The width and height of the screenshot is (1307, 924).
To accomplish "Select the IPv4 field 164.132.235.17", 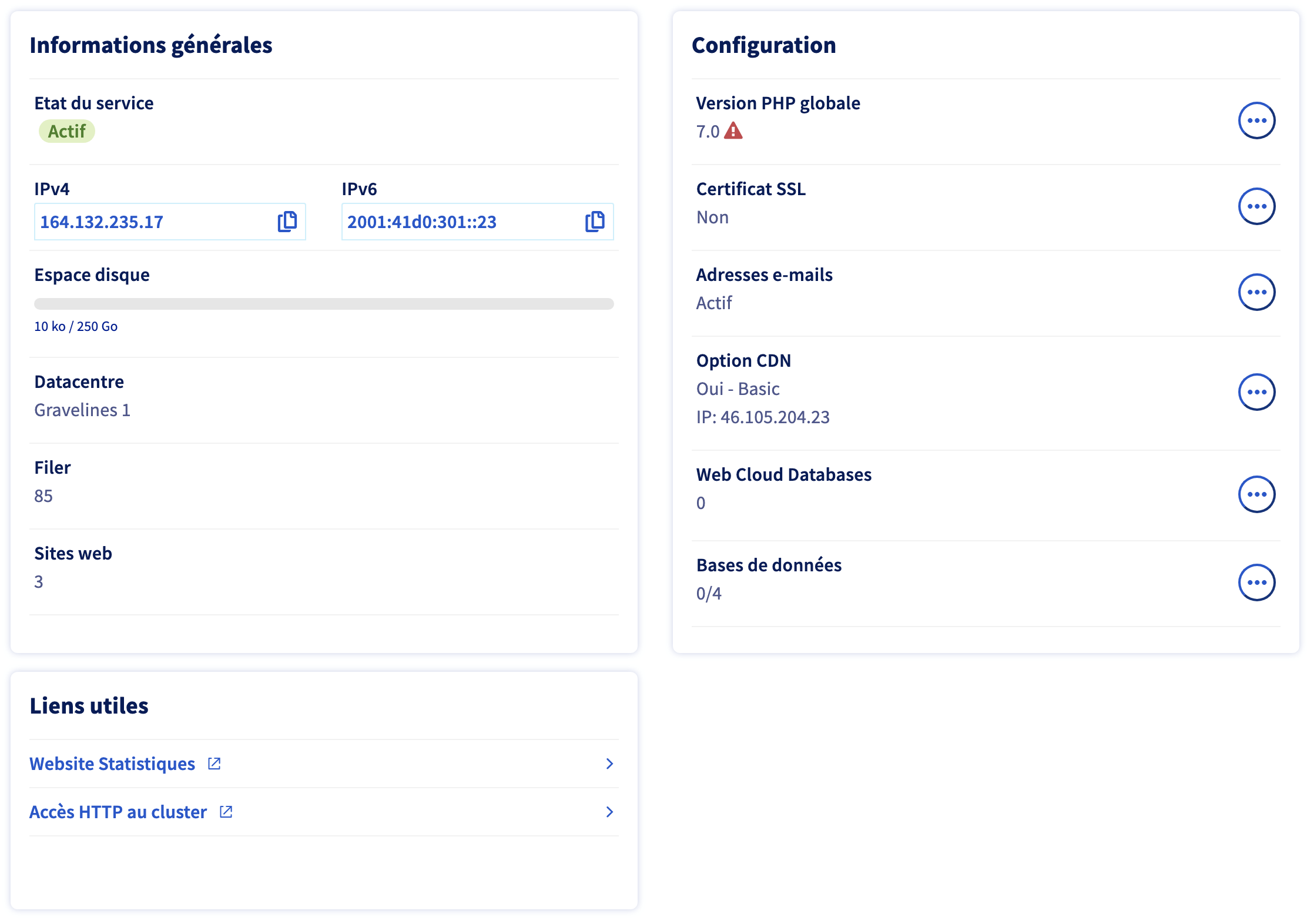I will [x=170, y=222].
